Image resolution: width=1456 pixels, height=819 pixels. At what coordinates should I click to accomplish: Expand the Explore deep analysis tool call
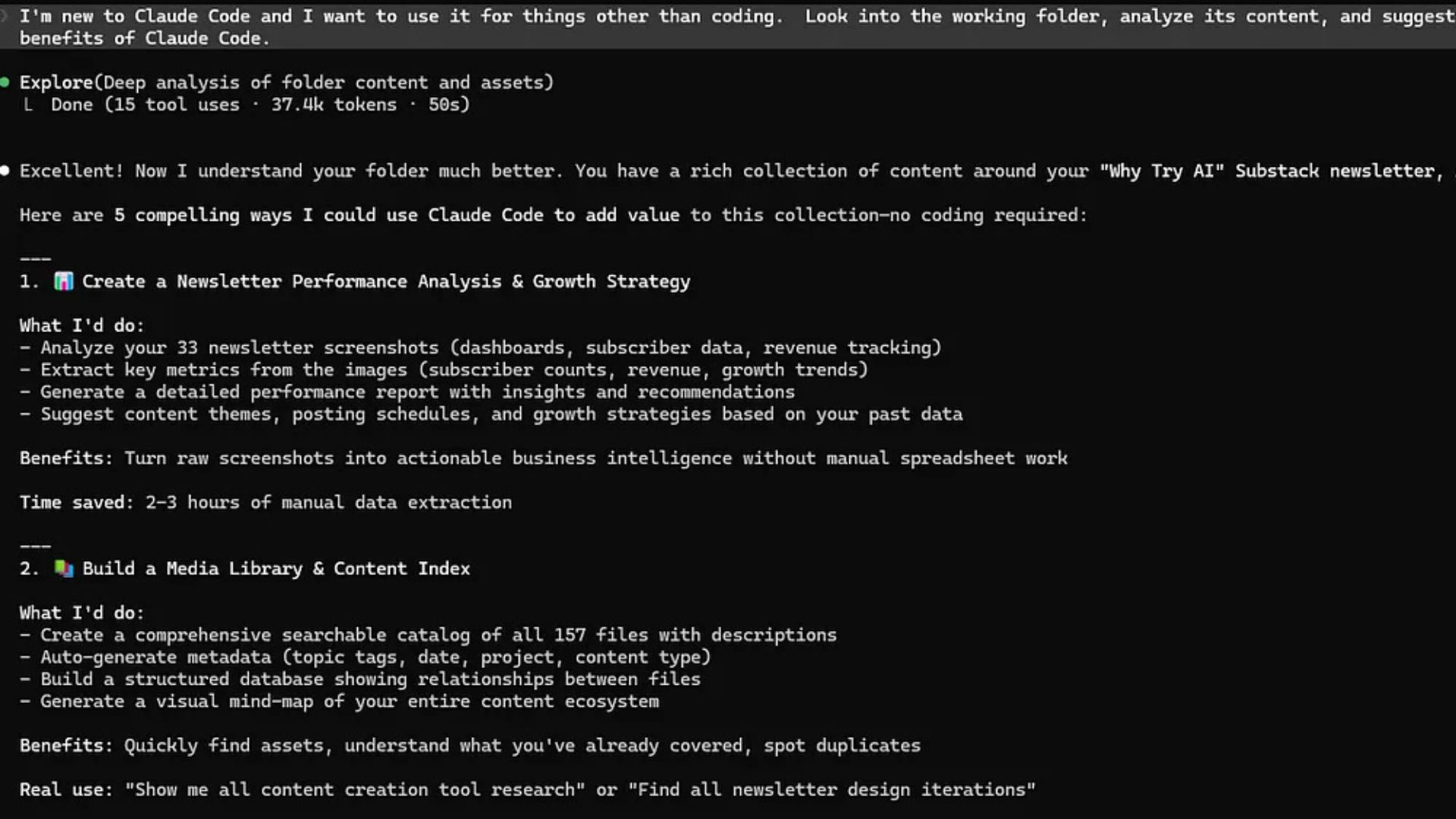click(287, 82)
